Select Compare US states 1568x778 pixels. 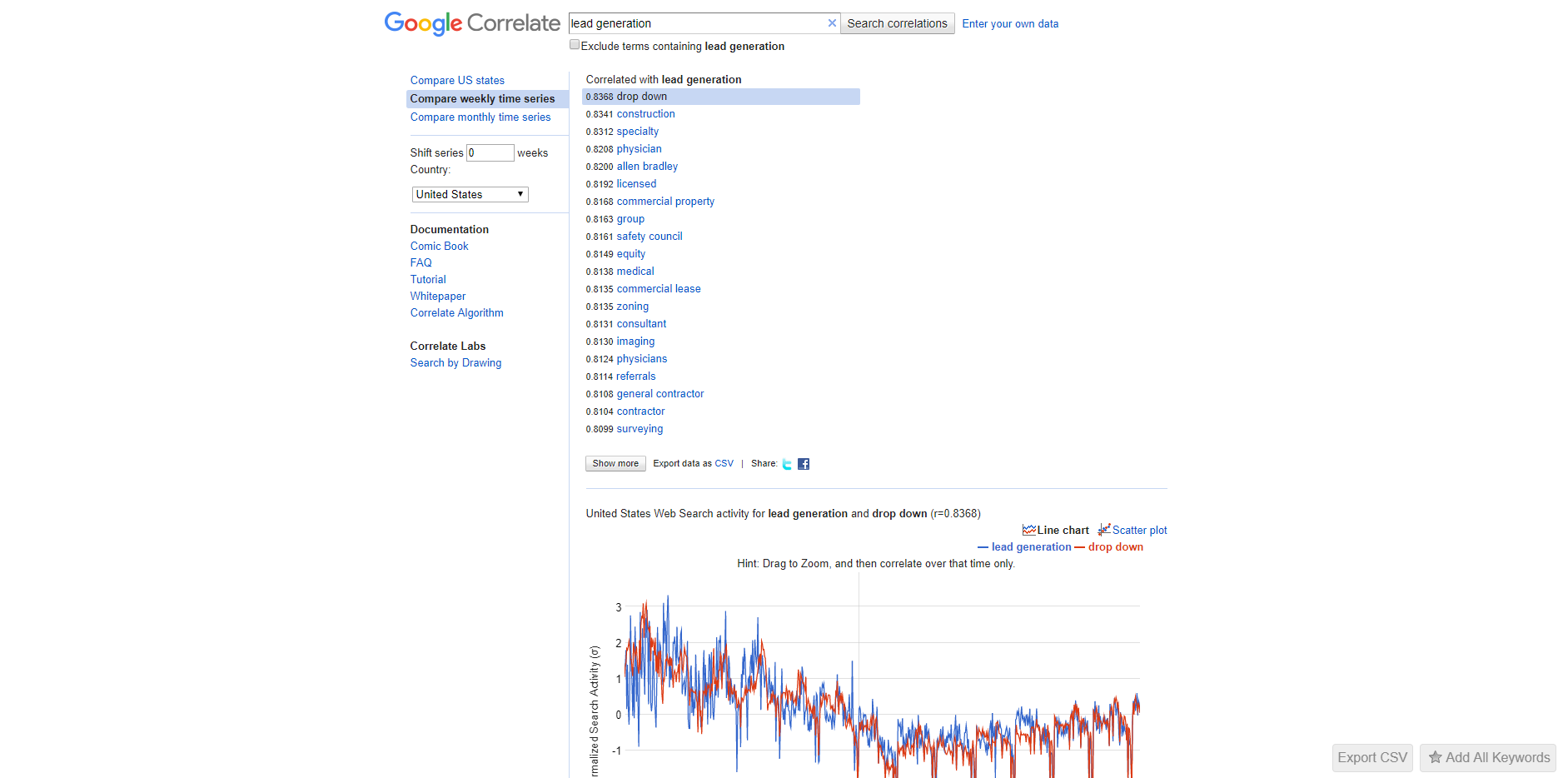coord(457,80)
